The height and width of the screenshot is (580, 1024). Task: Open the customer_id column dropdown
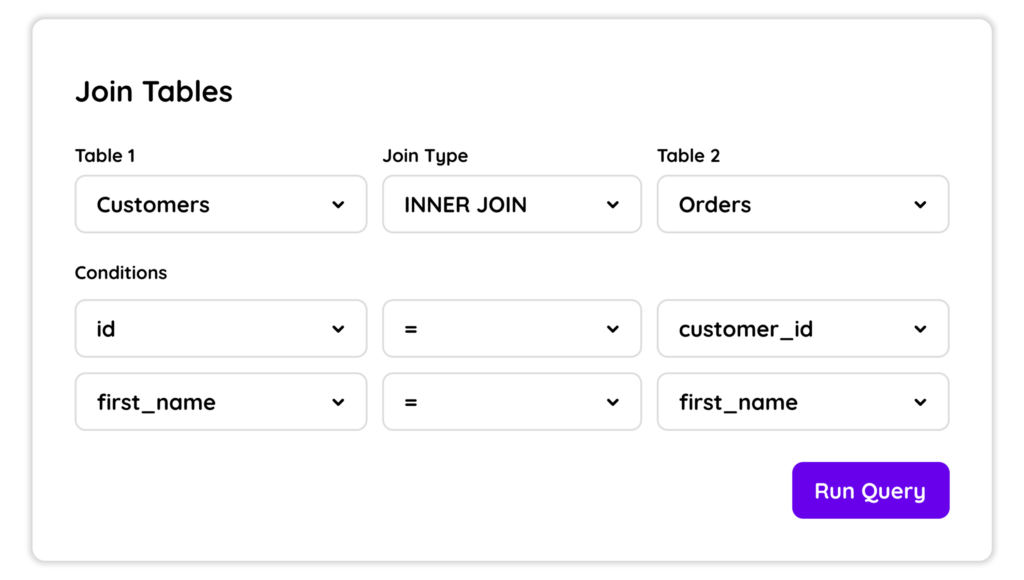[803, 329]
